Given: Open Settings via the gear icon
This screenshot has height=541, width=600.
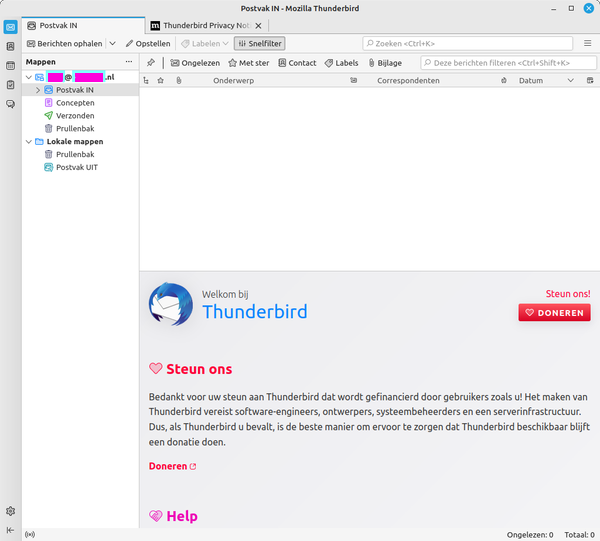Looking at the screenshot, I should [10, 511].
